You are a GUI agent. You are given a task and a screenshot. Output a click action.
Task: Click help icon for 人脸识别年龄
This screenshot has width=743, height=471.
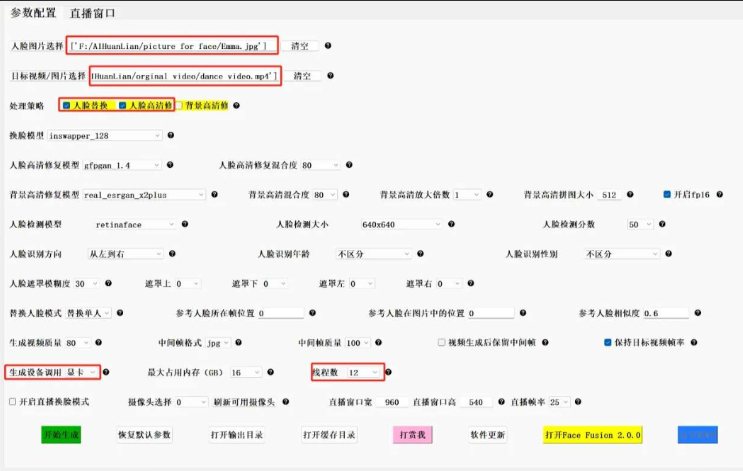pos(420,254)
